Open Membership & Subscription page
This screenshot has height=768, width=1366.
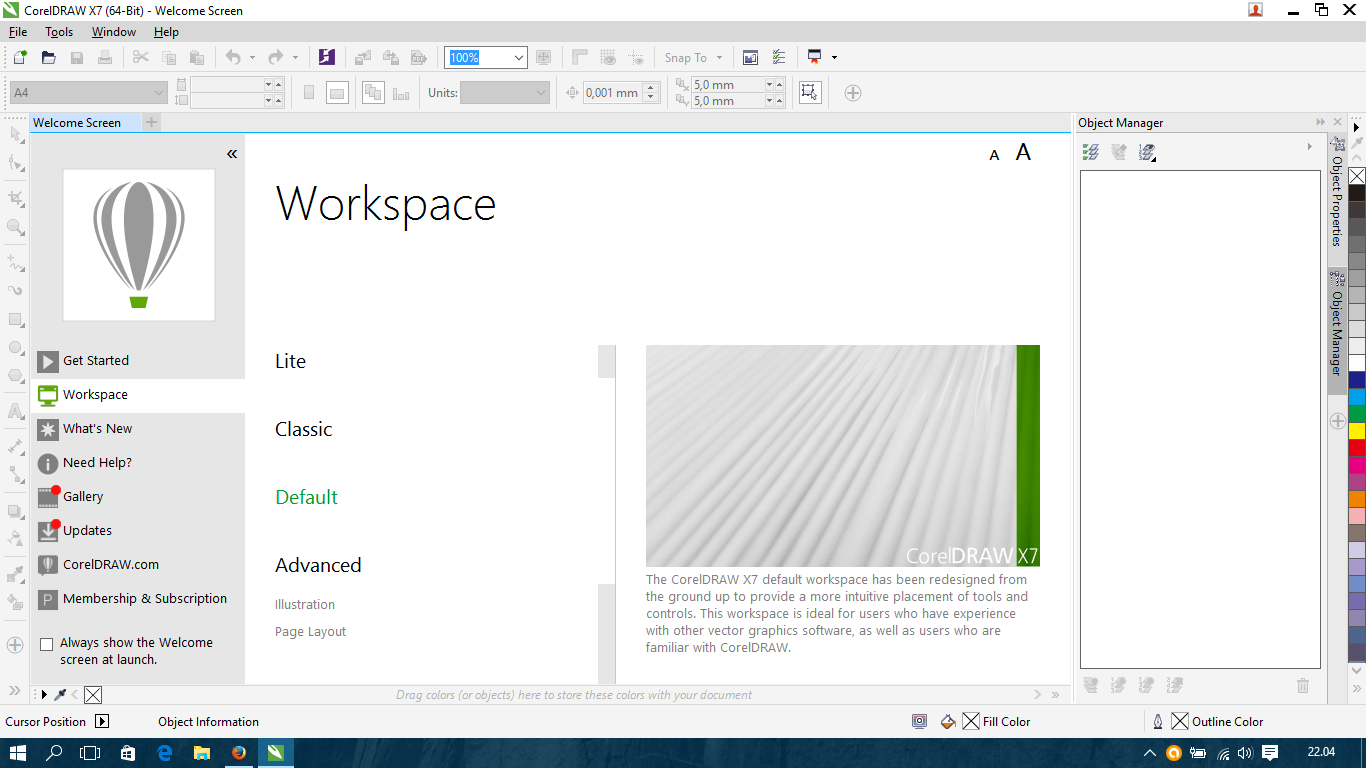145,599
